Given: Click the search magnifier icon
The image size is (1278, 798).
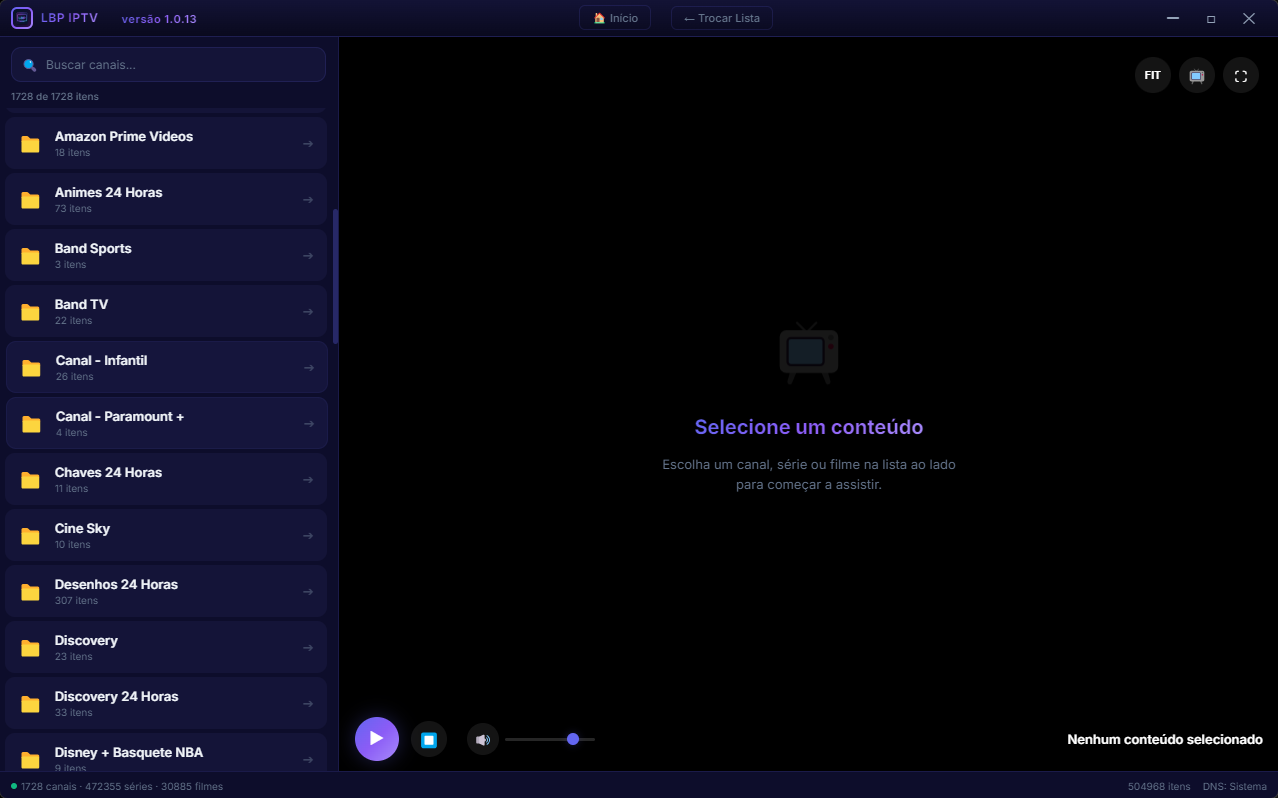Looking at the screenshot, I should (x=30, y=65).
